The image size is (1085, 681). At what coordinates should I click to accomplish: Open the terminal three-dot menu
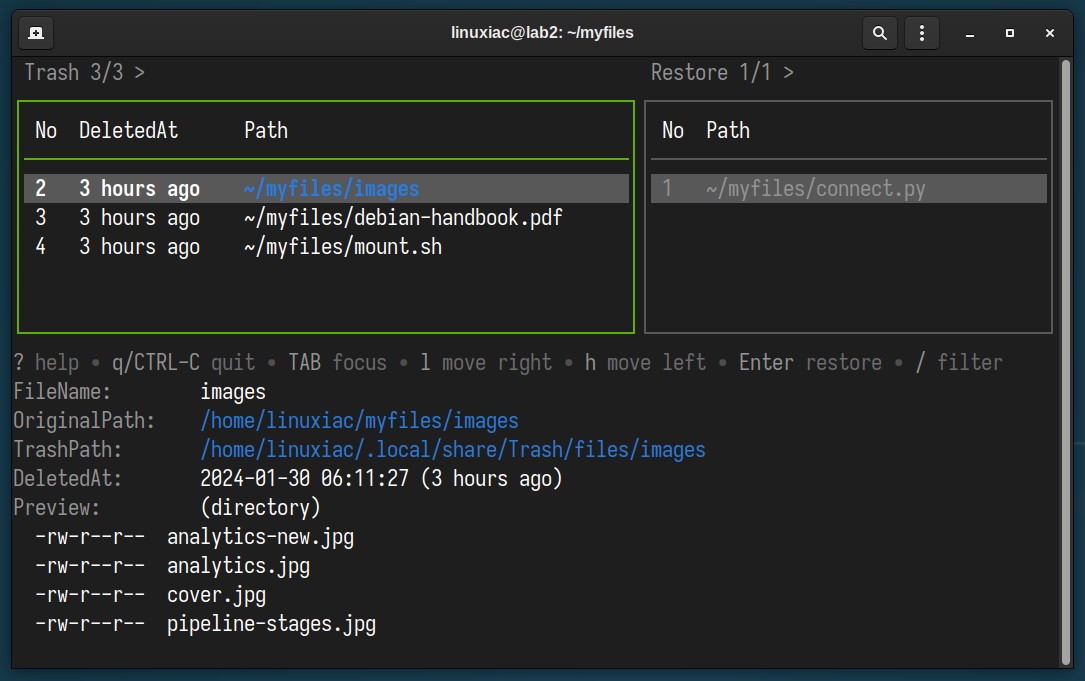click(x=922, y=33)
